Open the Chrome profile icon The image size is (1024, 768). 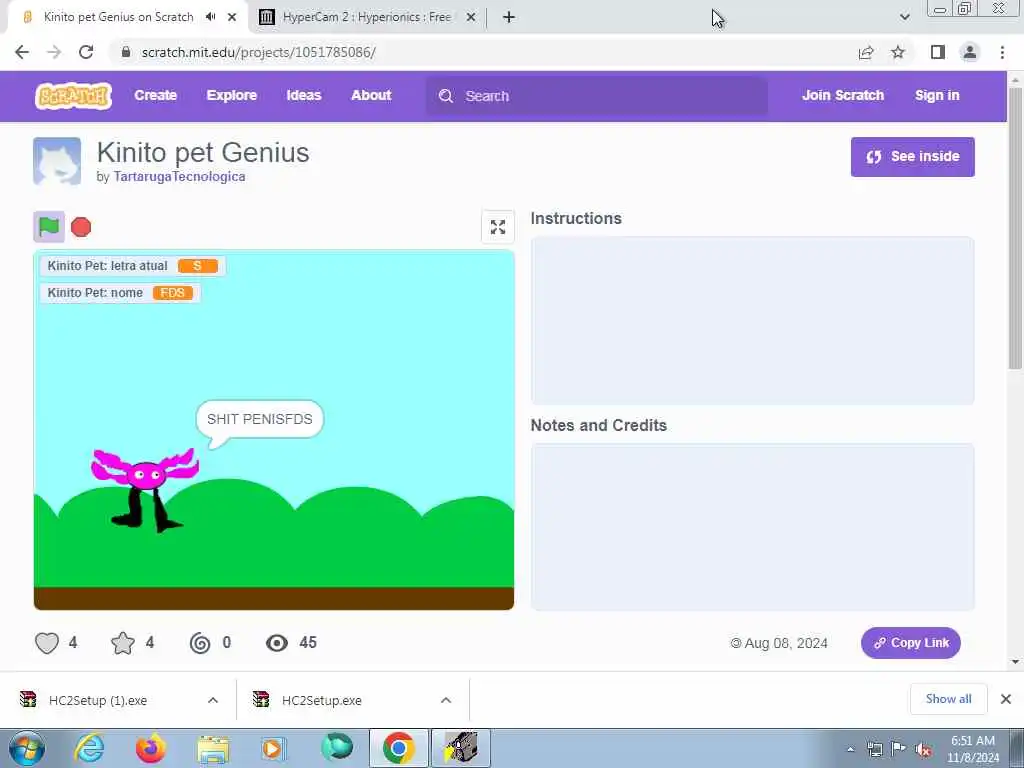970,52
